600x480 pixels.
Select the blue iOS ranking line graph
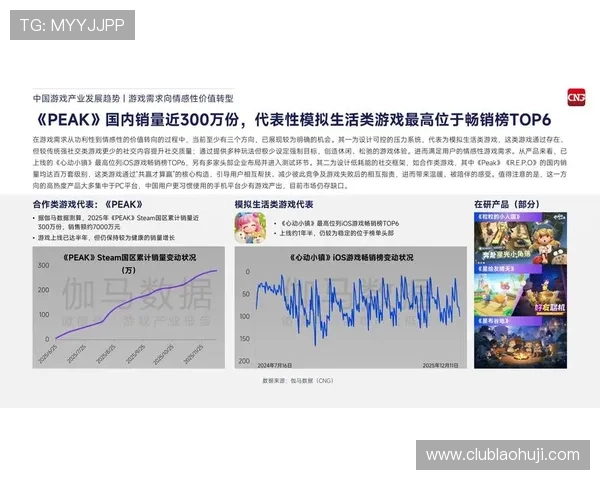coord(358,309)
